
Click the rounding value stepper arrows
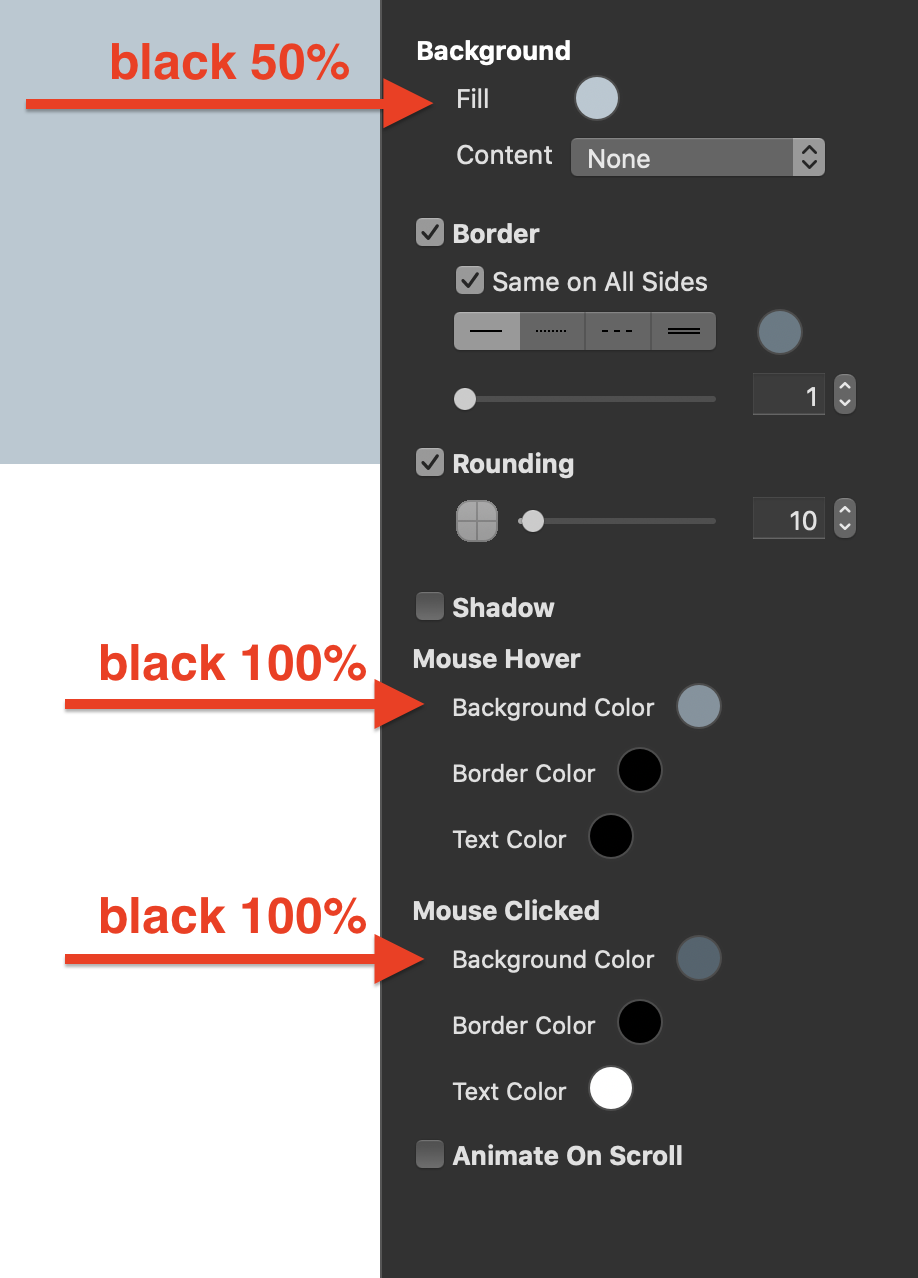coord(845,518)
